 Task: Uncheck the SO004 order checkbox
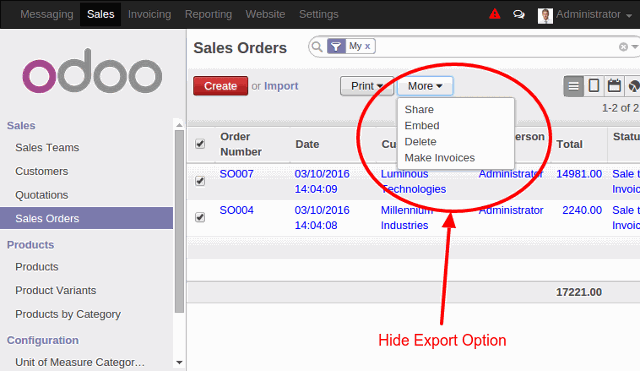tap(200, 217)
